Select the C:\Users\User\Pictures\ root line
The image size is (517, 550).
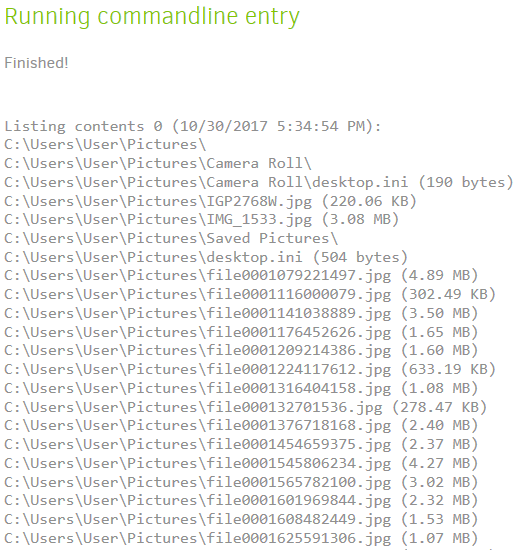click(x=105, y=145)
